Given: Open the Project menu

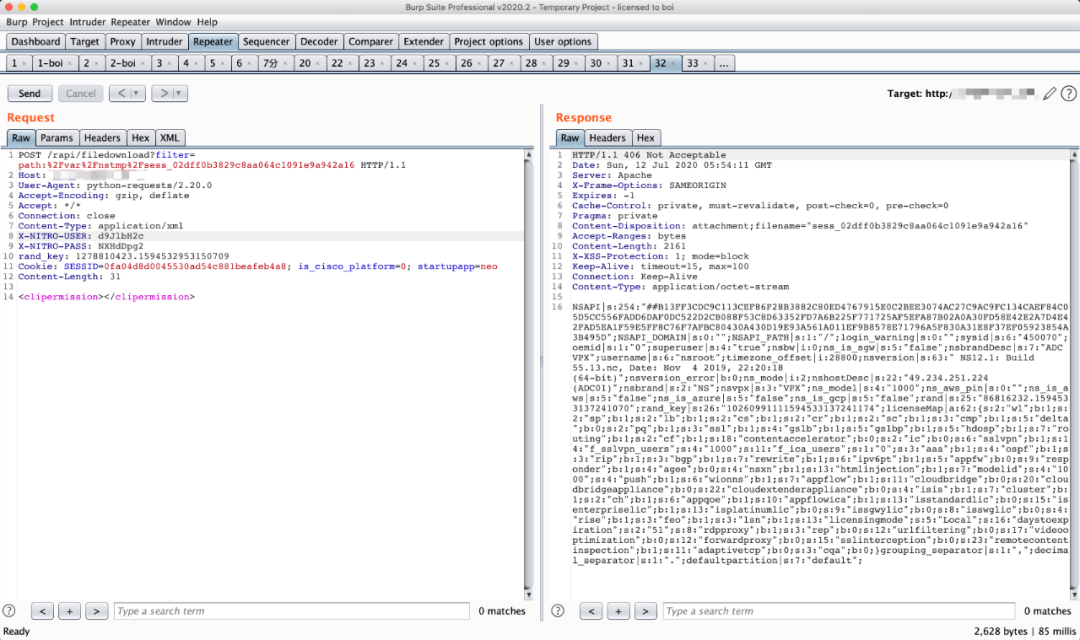Looking at the screenshot, I should pos(48,22).
